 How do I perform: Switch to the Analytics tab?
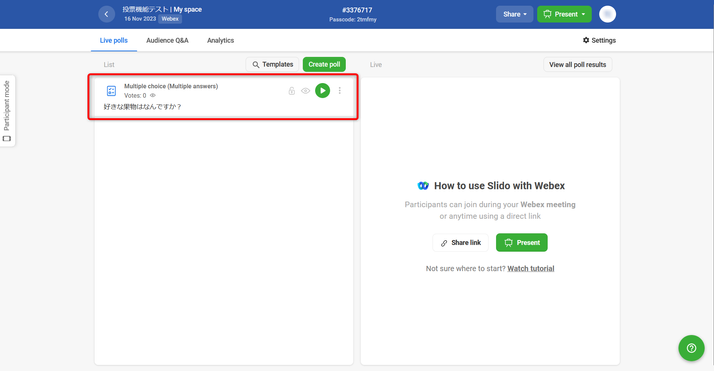click(220, 41)
